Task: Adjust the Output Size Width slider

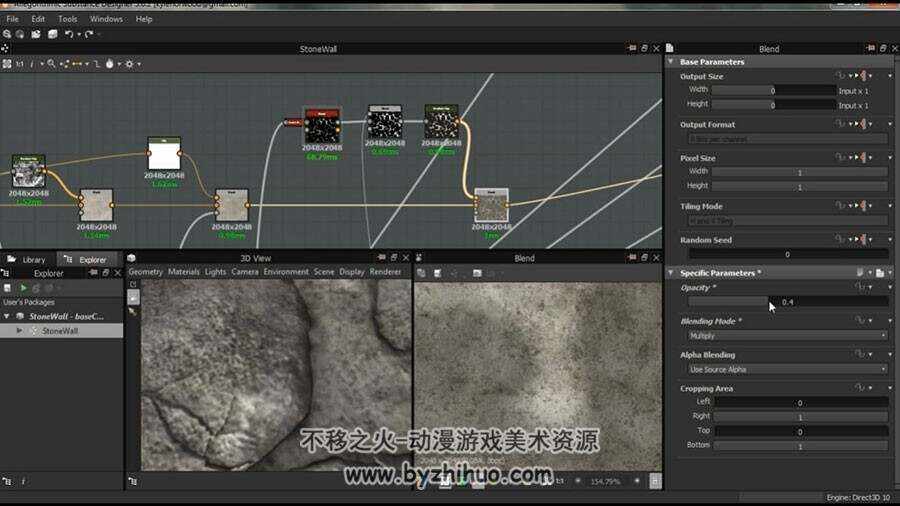Action: pos(773,90)
